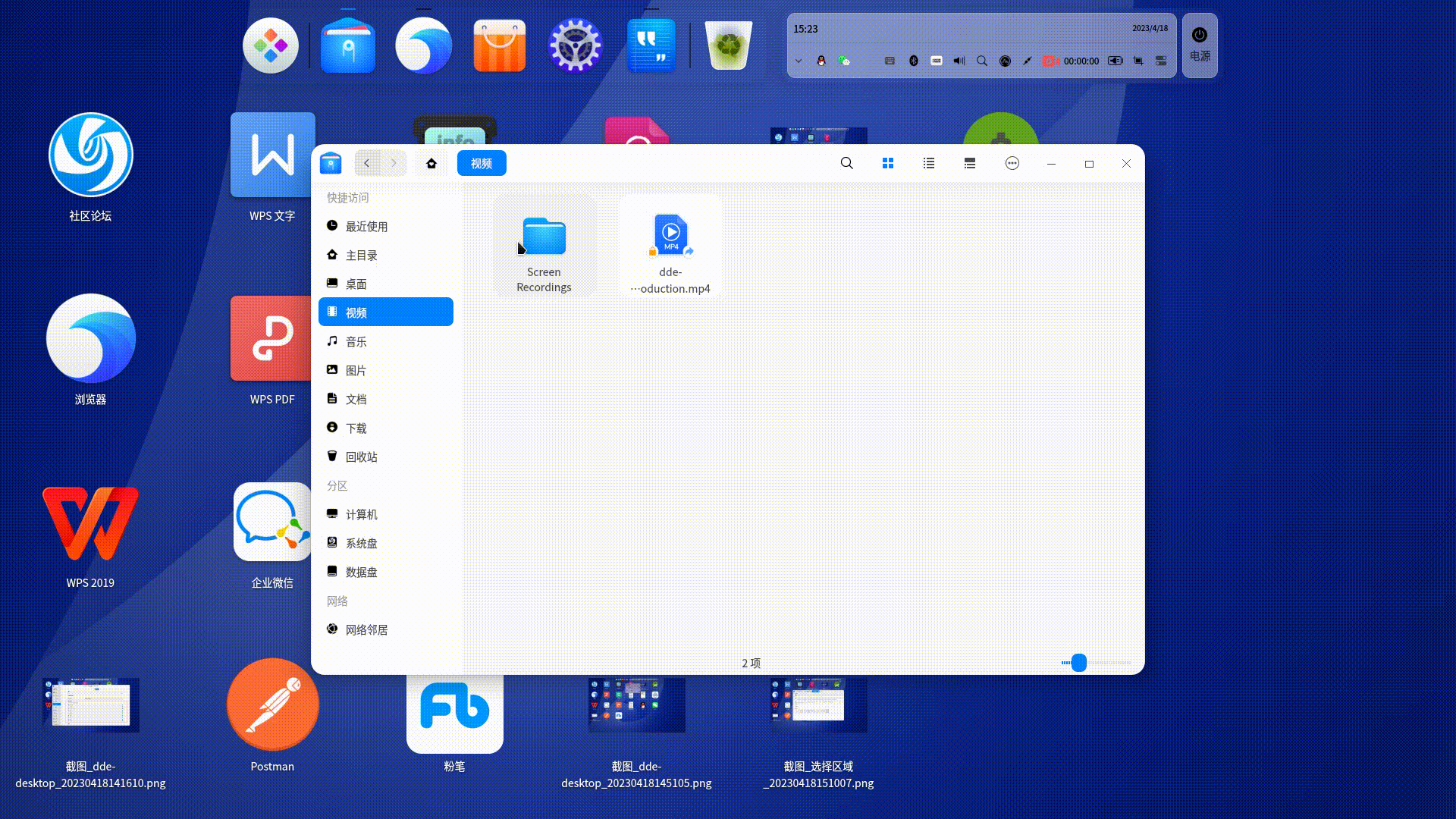Select 图片 in the sidebar
The height and width of the screenshot is (819, 1456).
[386, 370]
